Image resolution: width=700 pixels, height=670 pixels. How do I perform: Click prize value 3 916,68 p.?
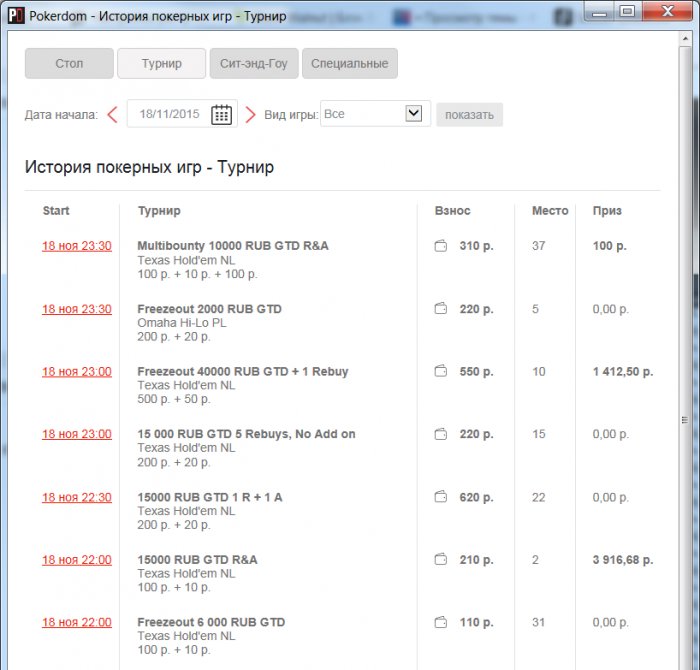[623, 560]
